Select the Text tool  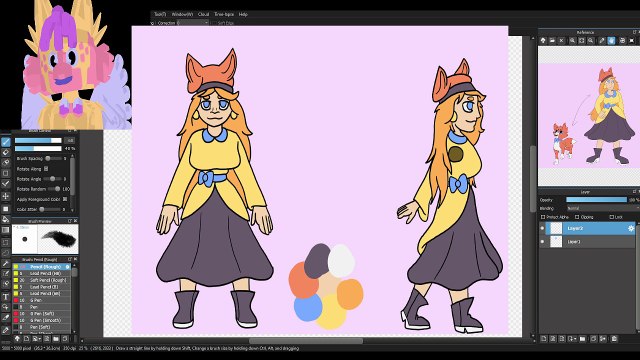[x=6, y=297]
